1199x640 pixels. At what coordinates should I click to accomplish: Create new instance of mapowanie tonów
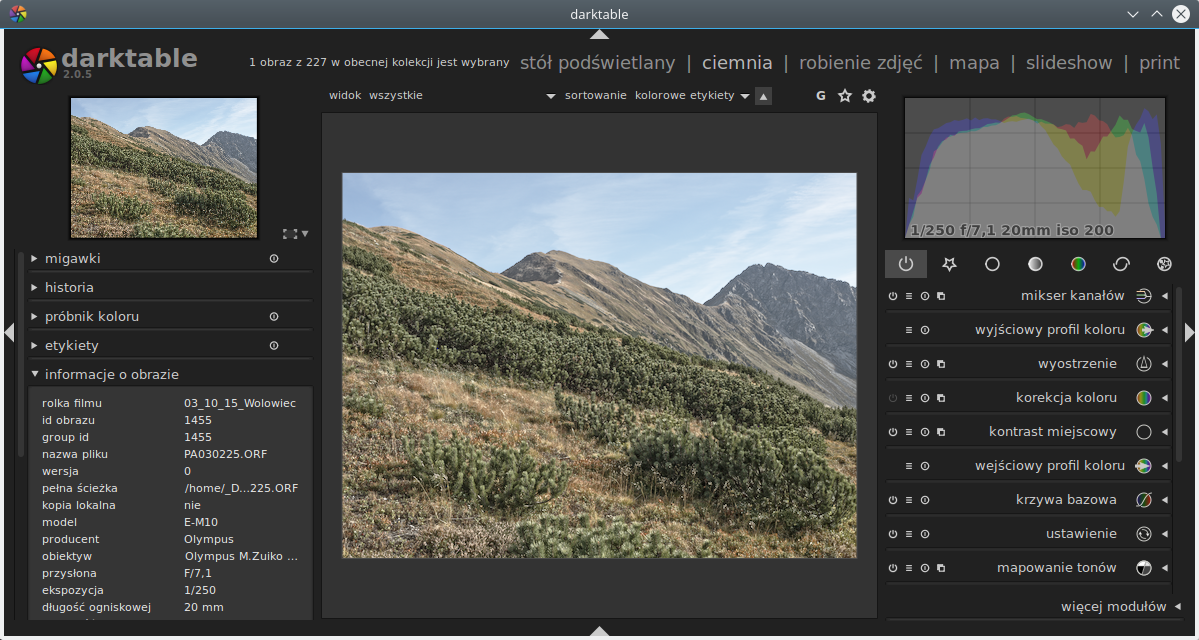(x=941, y=568)
